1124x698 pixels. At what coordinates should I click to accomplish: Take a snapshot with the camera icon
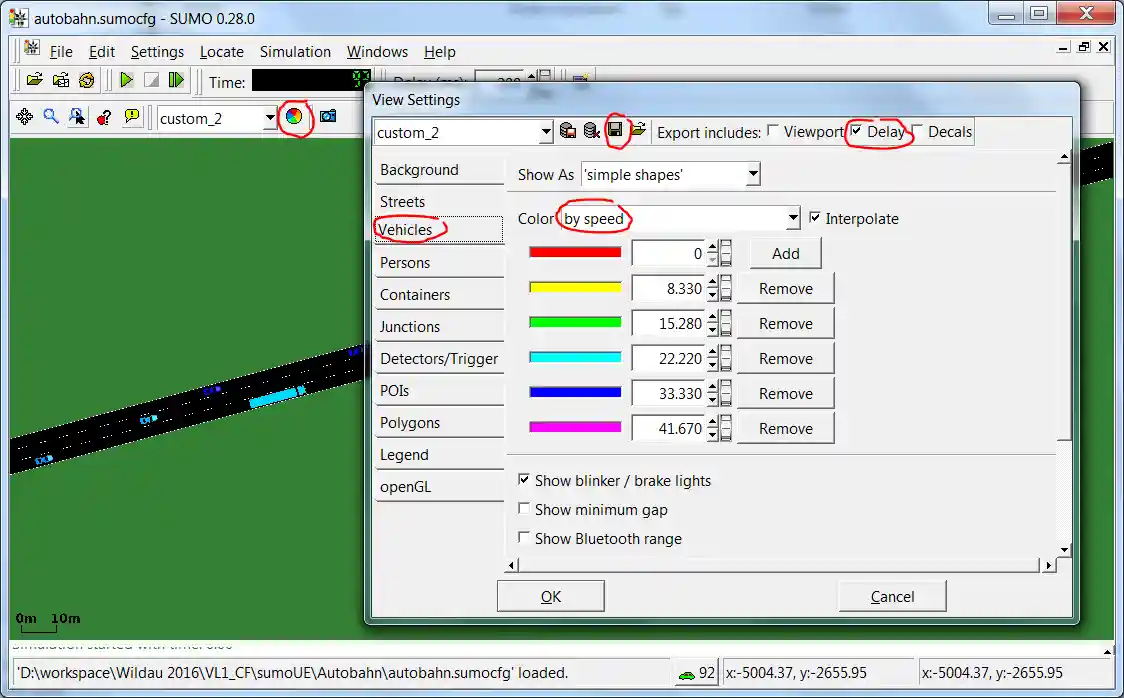tap(326, 117)
